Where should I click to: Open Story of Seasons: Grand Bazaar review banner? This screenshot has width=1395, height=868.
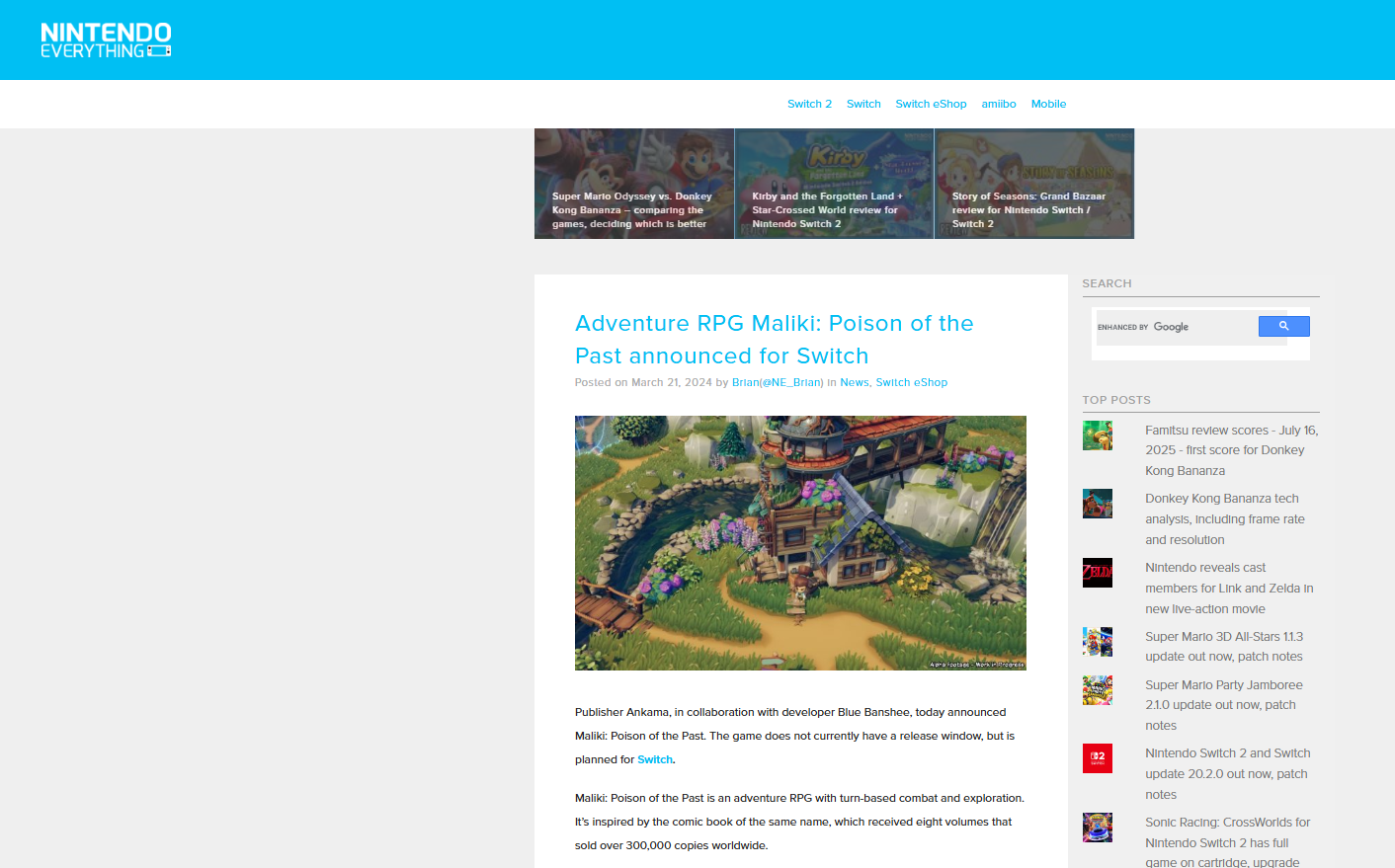(x=1034, y=184)
